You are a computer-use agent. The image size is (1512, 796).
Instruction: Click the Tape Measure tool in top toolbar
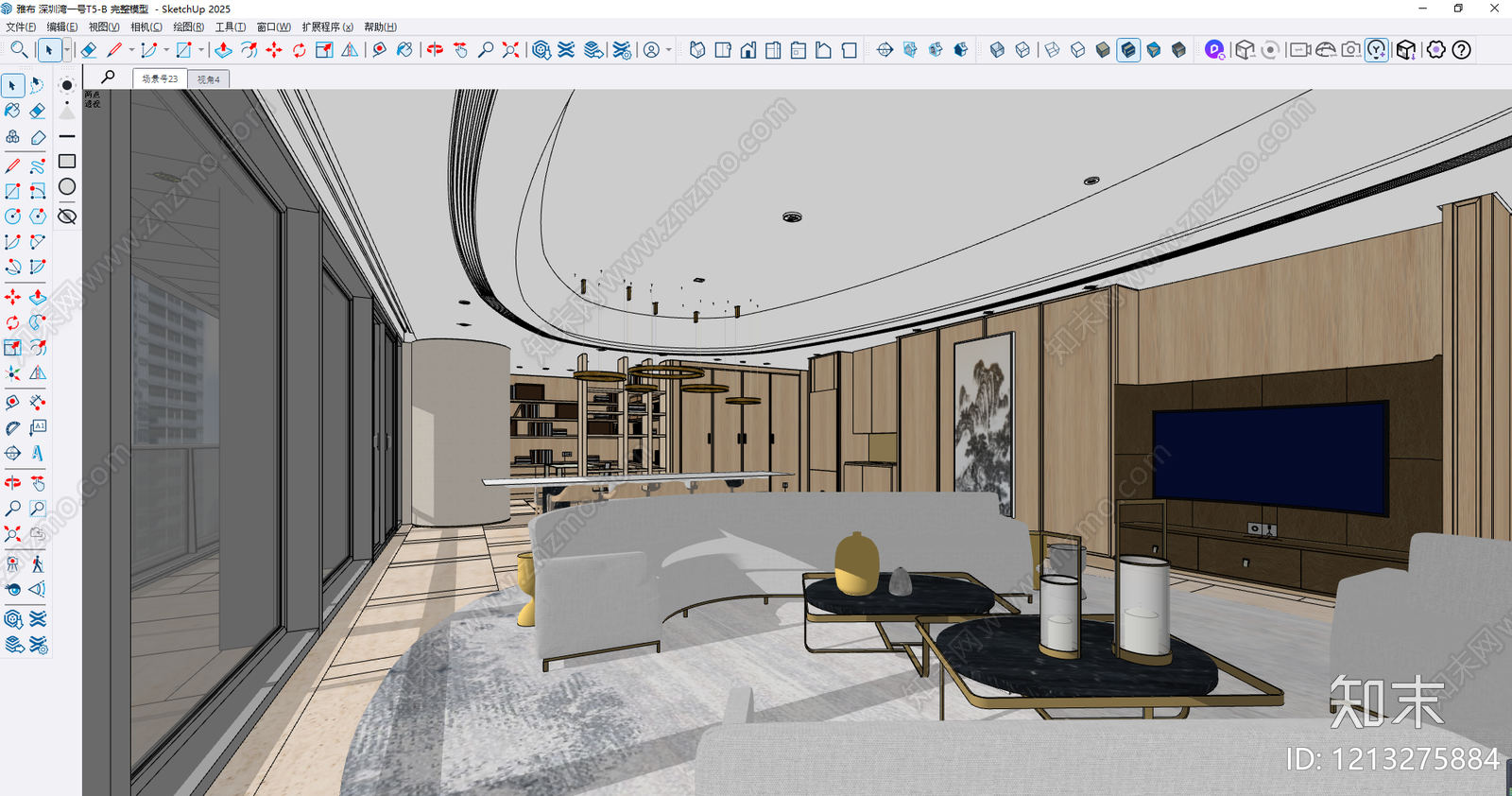tap(379, 50)
